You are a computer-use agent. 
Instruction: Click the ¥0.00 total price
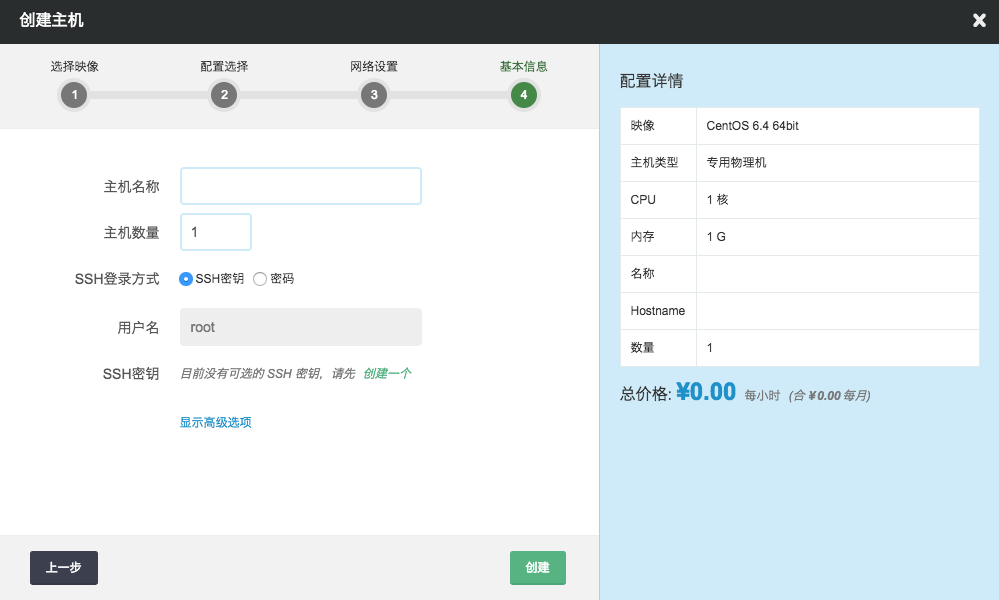coord(706,392)
